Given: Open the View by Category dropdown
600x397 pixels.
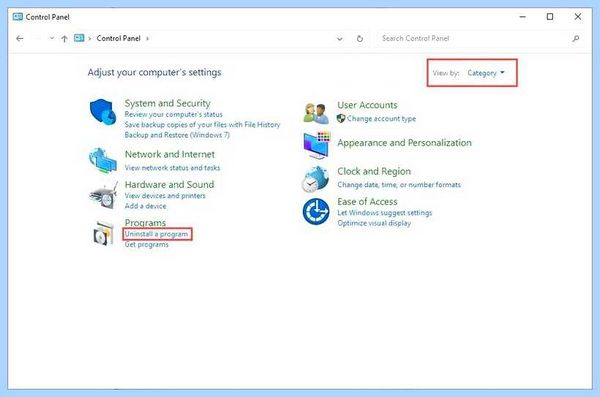Looking at the screenshot, I should (486, 73).
